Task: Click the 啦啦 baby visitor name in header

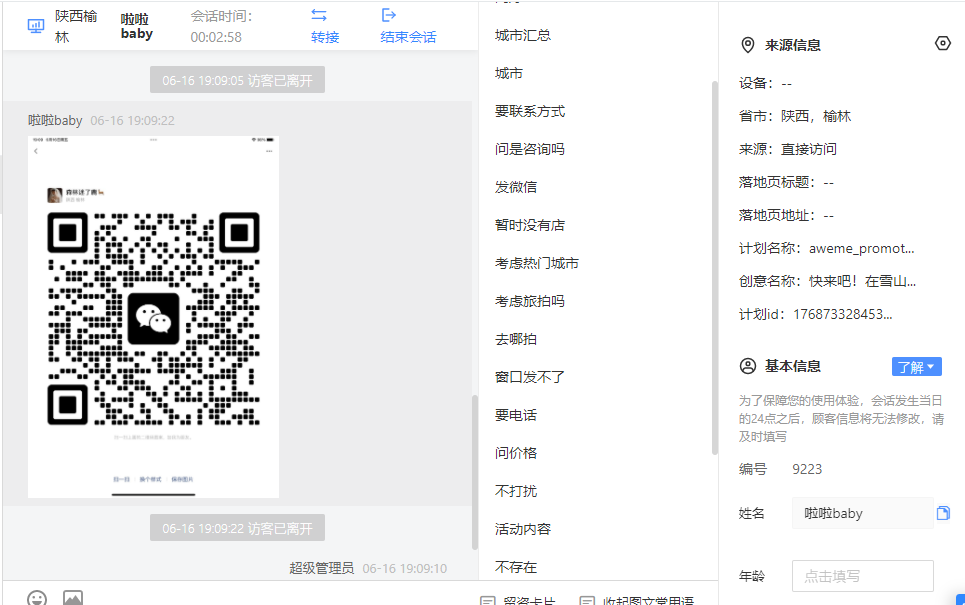Action: point(137,26)
